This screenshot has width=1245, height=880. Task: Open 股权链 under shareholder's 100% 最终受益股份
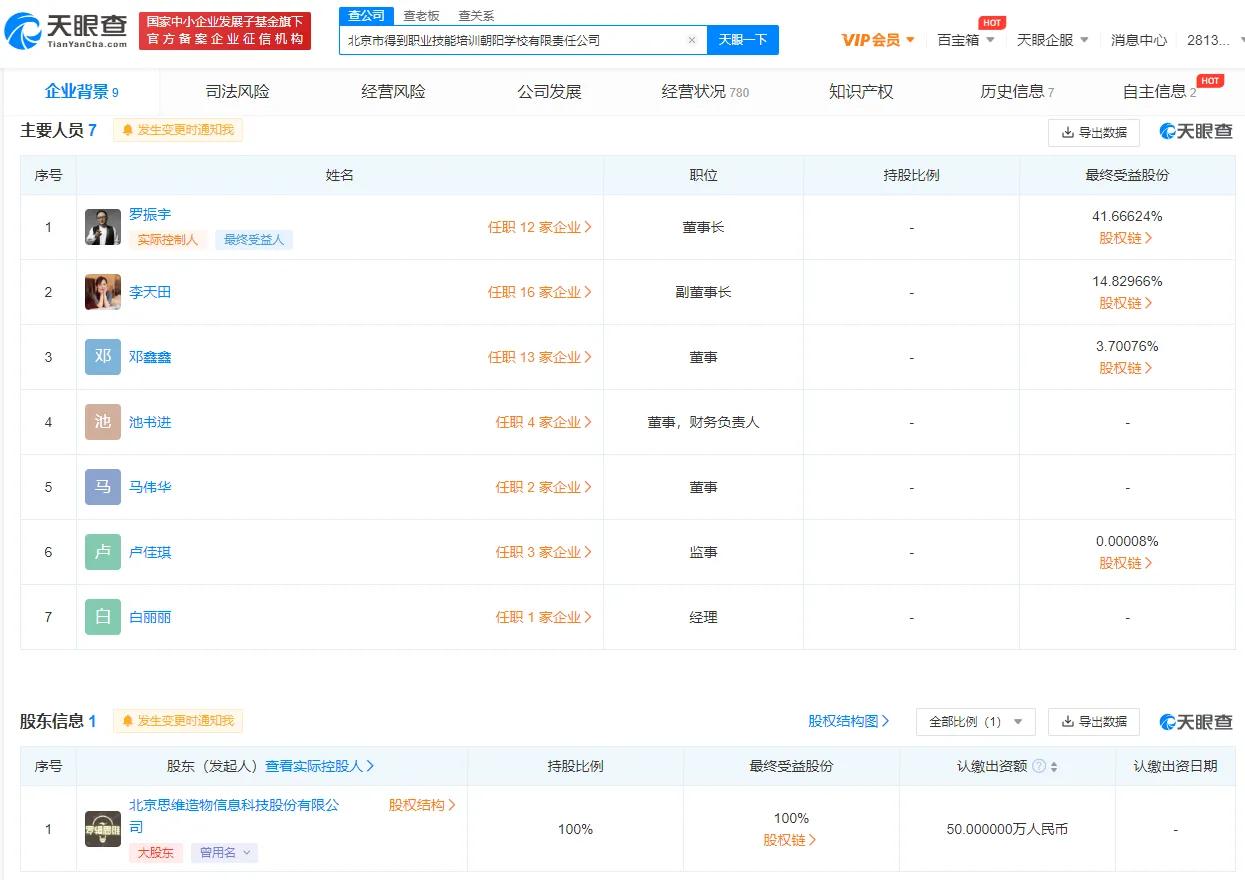pyautogui.click(x=790, y=840)
